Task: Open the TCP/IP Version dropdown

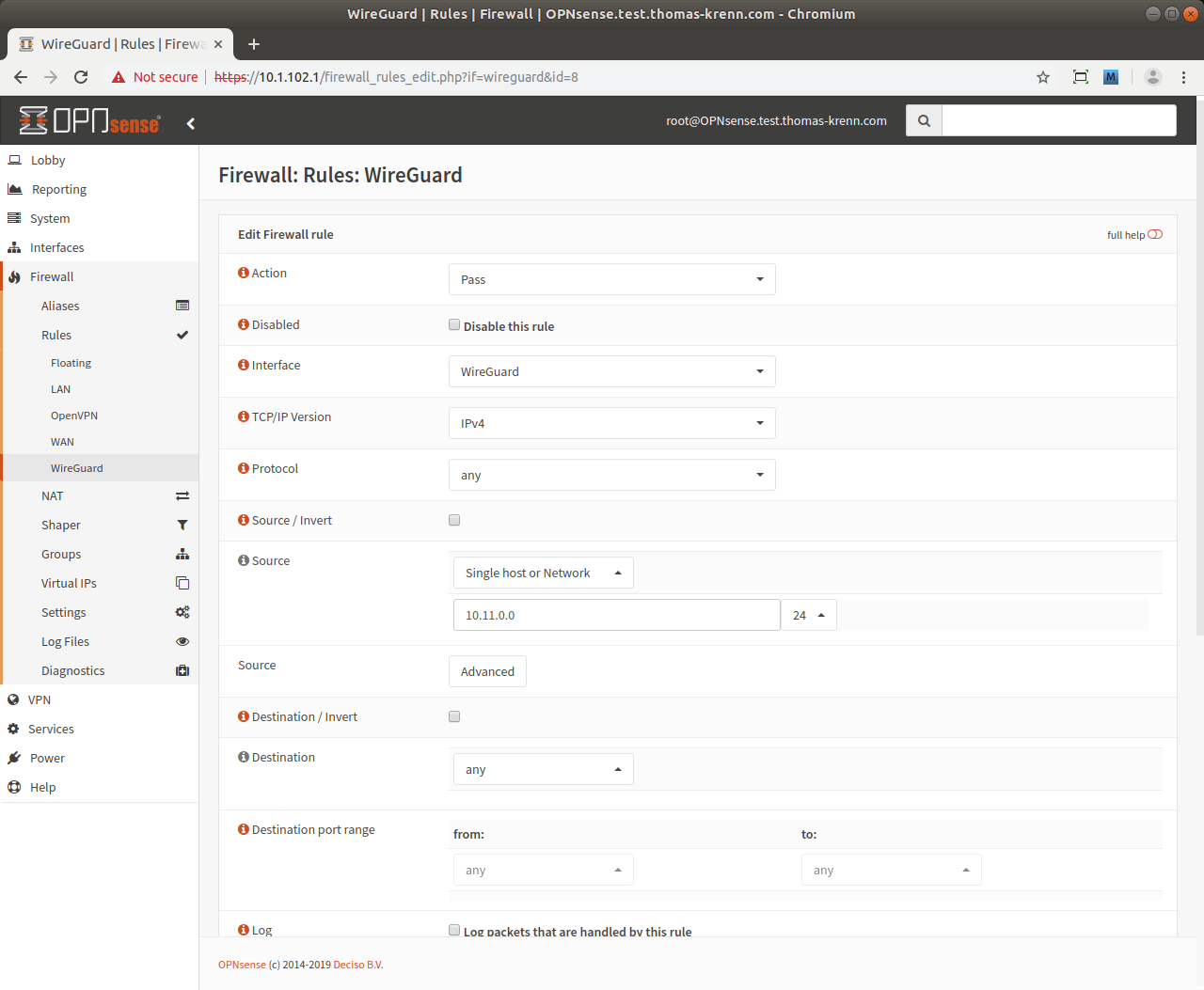Action: (x=611, y=423)
